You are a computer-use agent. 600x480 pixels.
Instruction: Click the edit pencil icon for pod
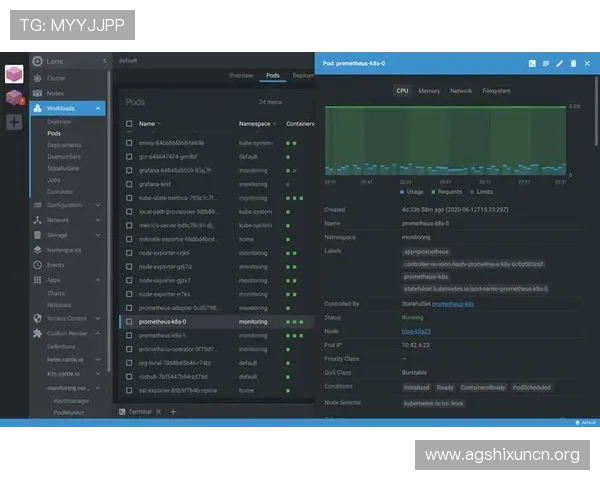point(560,64)
